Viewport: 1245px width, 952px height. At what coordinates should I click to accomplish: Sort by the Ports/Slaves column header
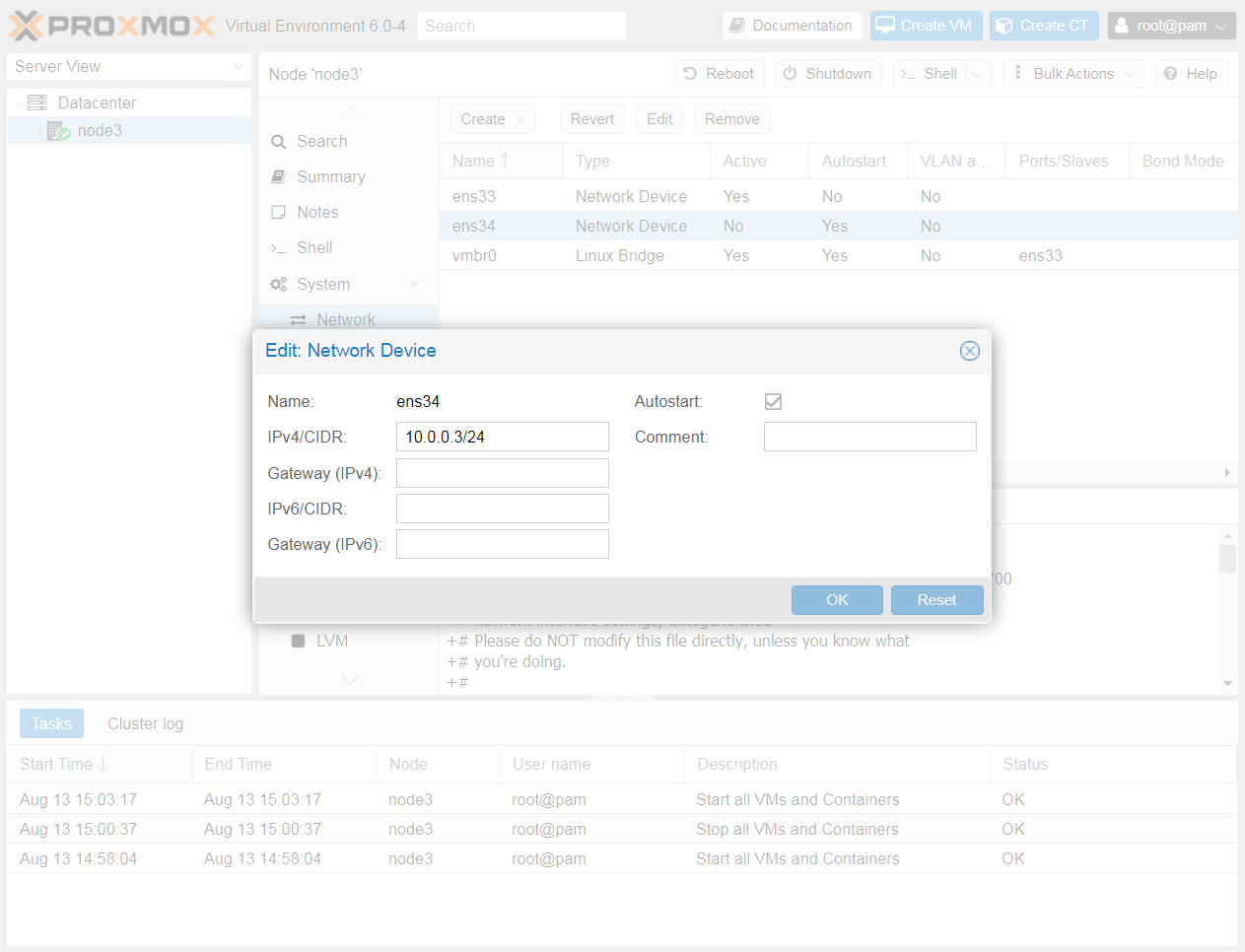click(x=1067, y=161)
